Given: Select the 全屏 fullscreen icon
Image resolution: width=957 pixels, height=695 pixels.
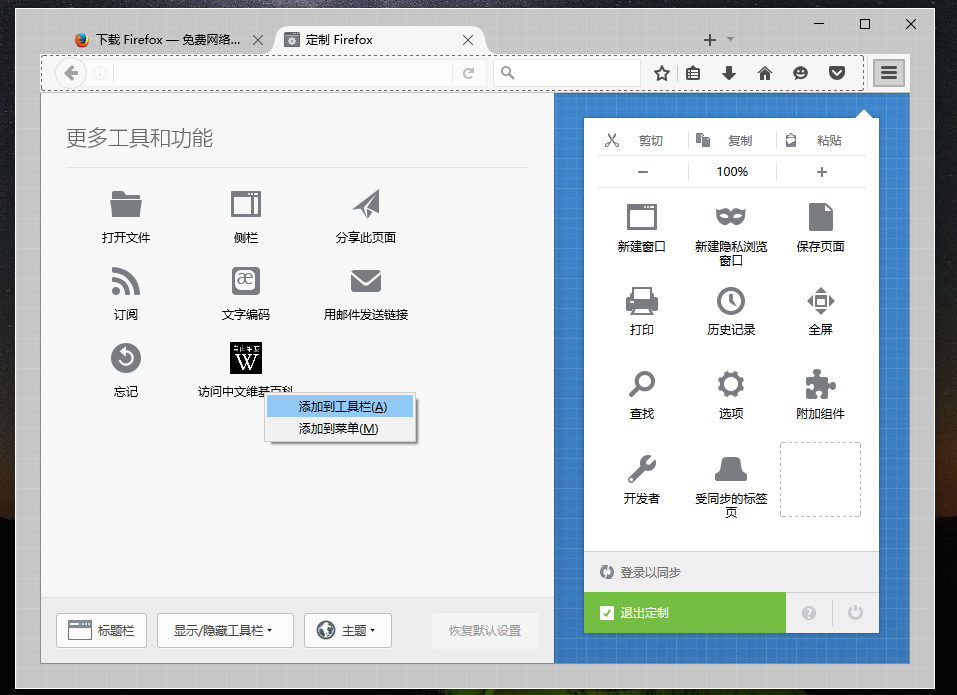Looking at the screenshot, I should click(820, 300).
